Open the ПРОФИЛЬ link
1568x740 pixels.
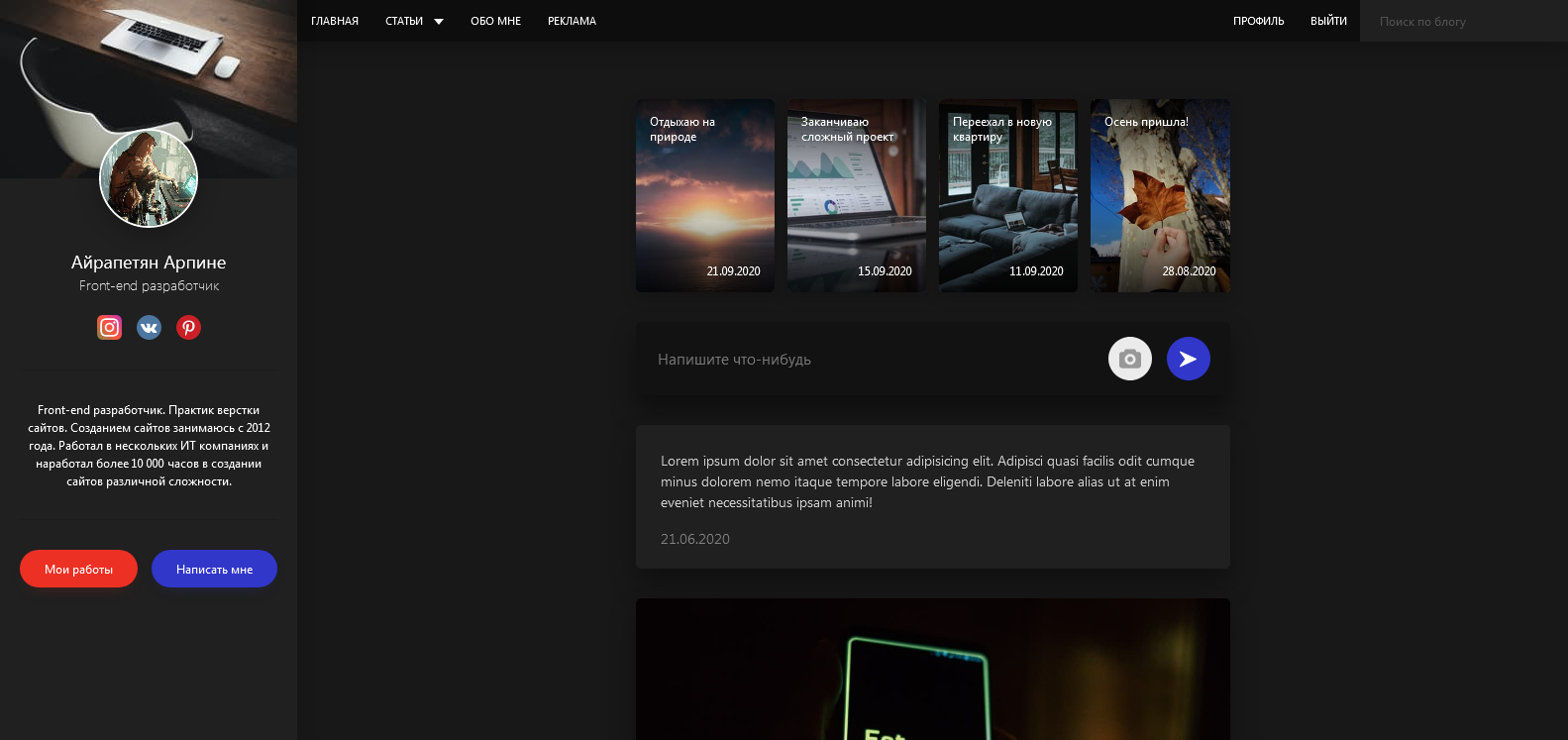pyautogui.click(x=1258, y=21)
